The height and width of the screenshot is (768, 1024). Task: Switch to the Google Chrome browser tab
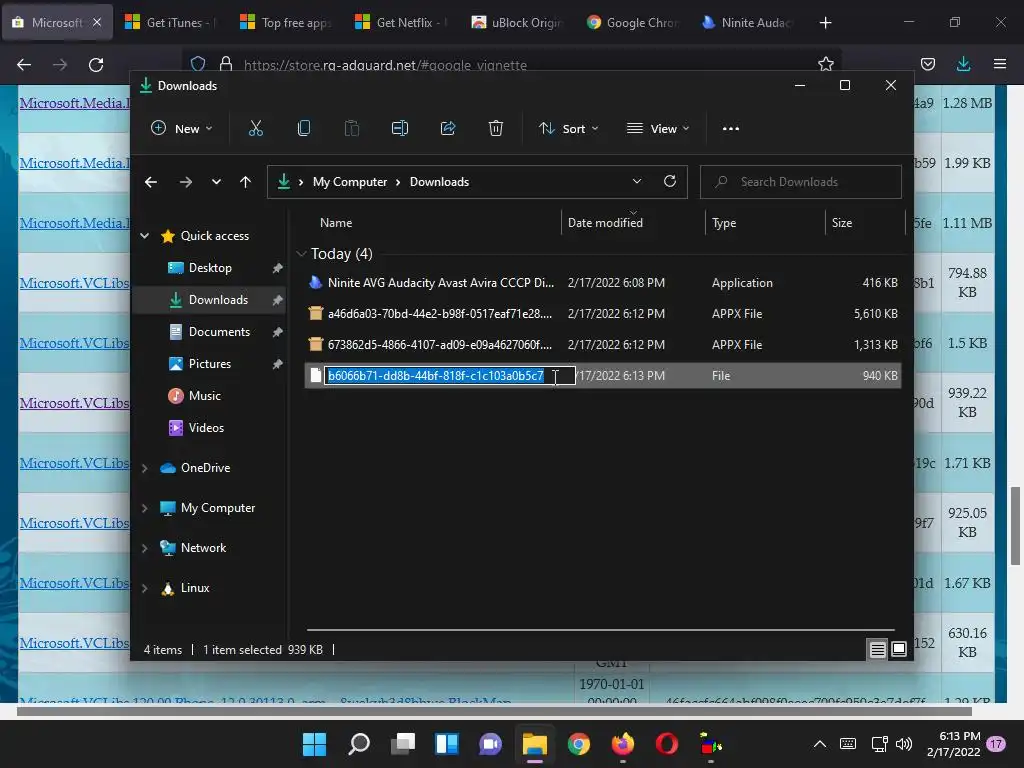[631, 22]
